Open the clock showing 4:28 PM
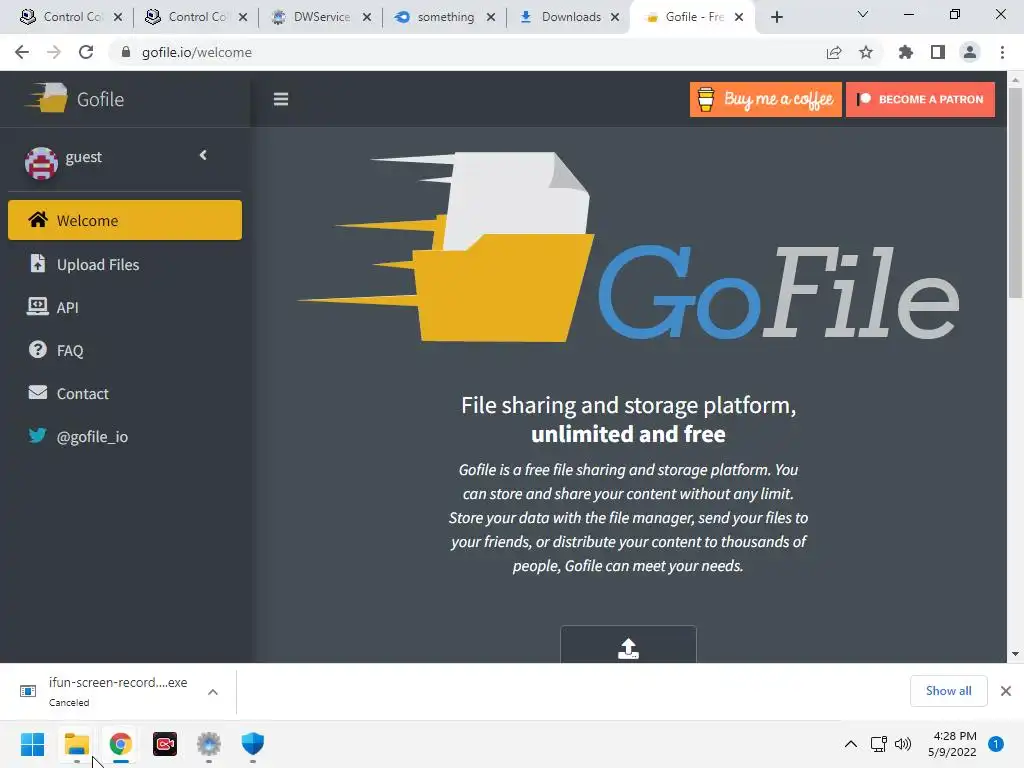This screenshot has width=1024, height=768. tap(952, 744)
